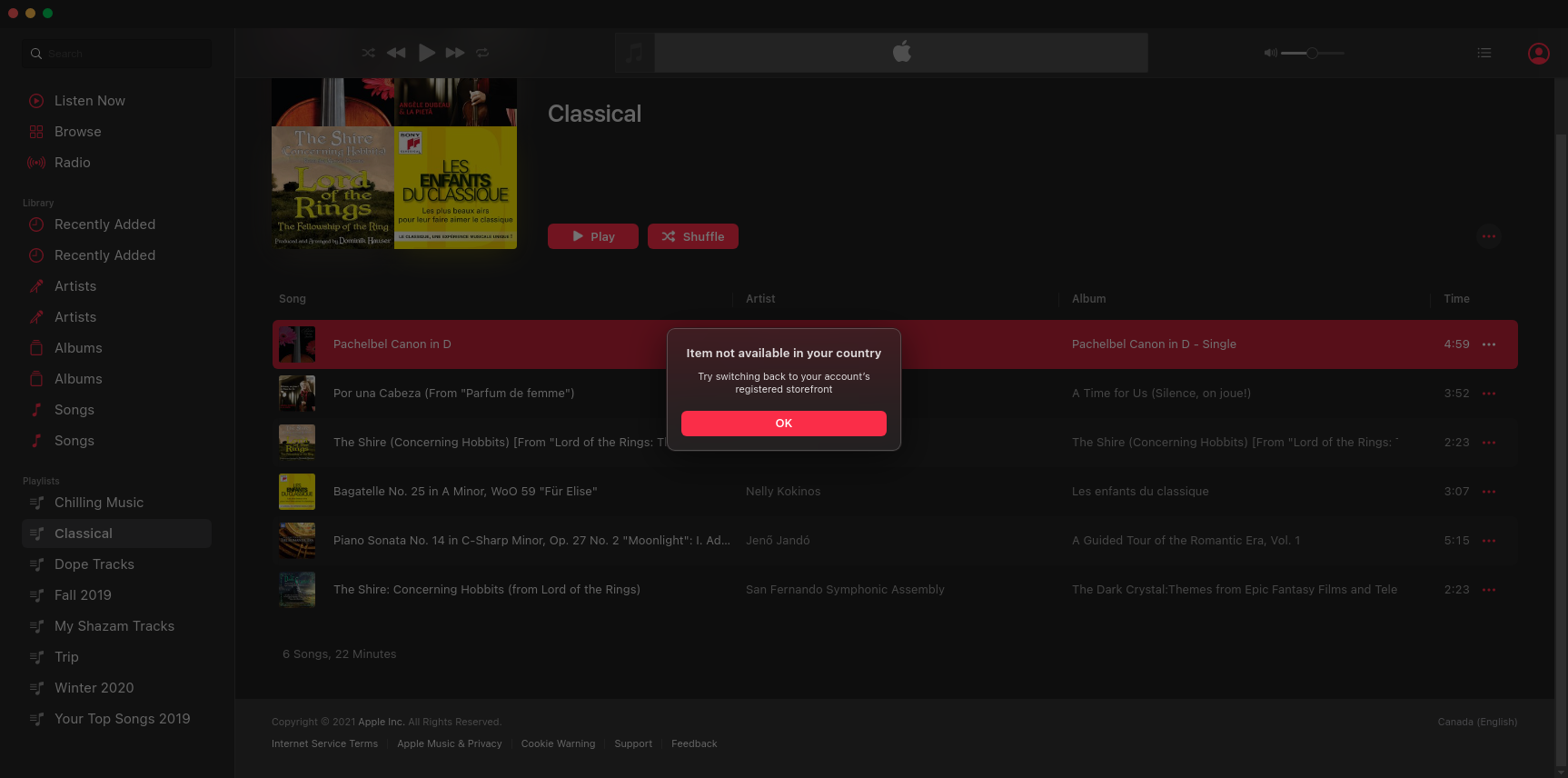Open artist Nelly Kokinos

click(783, 492)
